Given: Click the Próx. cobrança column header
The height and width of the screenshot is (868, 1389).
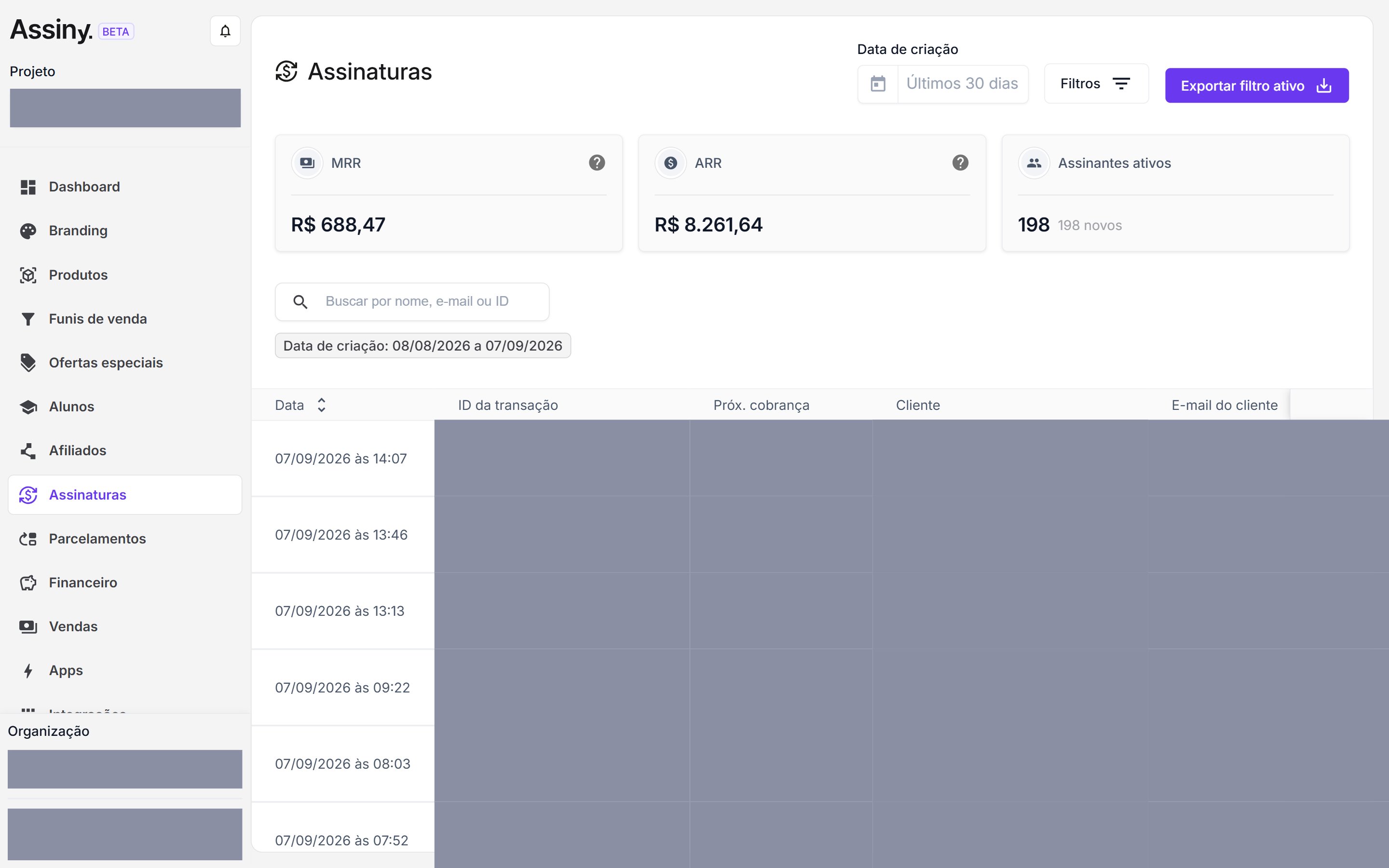Looking at the screenshot, I should (761, 405).
